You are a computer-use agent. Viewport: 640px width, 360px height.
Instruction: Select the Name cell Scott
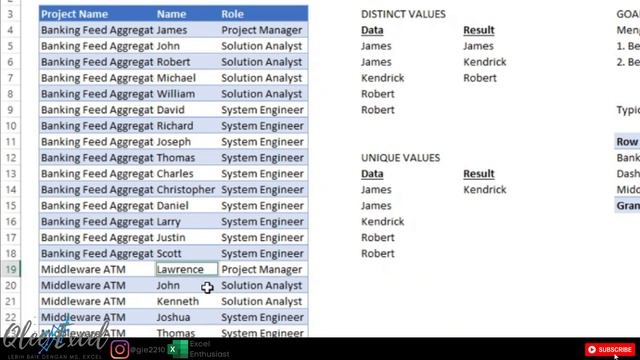pyautogui.click(x=187, y=253)
